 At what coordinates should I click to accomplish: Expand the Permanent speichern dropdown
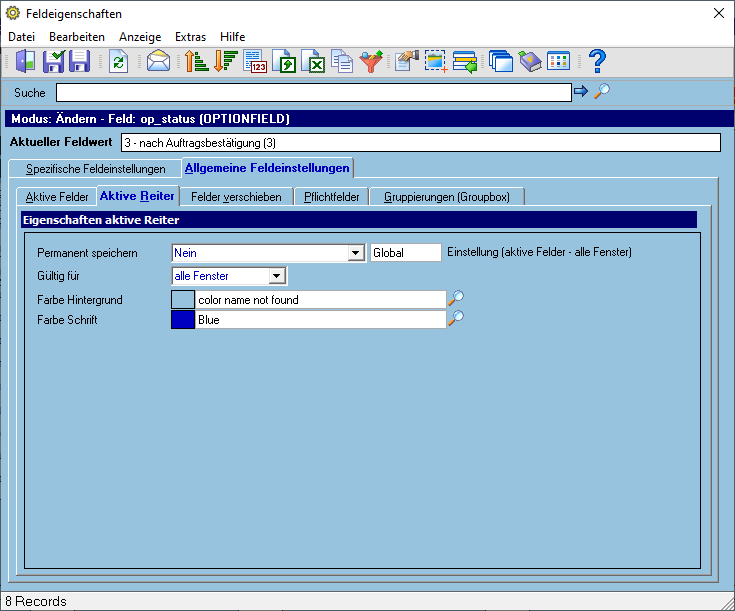click(x=356, y=253)
